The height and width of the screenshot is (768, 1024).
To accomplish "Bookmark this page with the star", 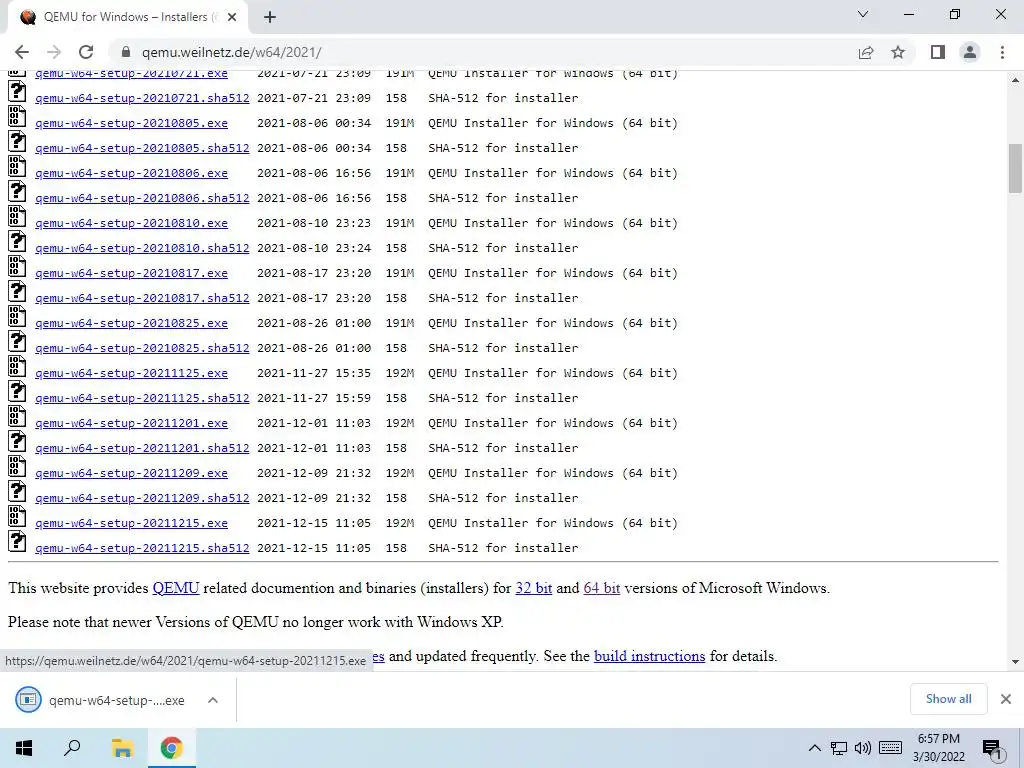I will tap(898, 52).
